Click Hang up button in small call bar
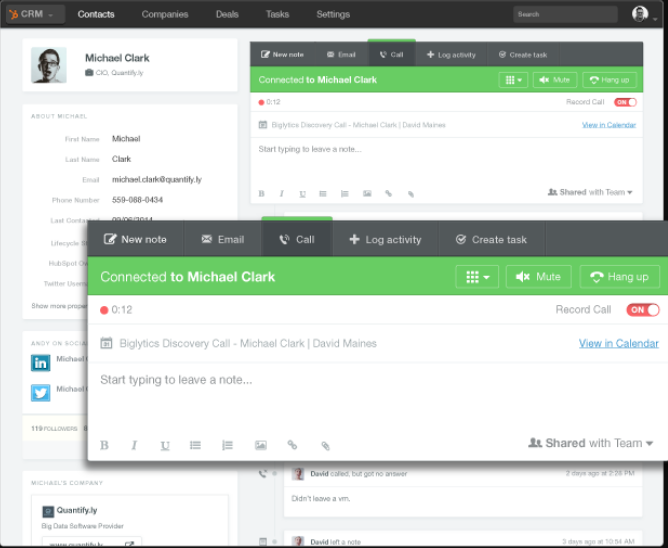The height and width of the screenshot is (548, 668). click(x=609, y=80)
